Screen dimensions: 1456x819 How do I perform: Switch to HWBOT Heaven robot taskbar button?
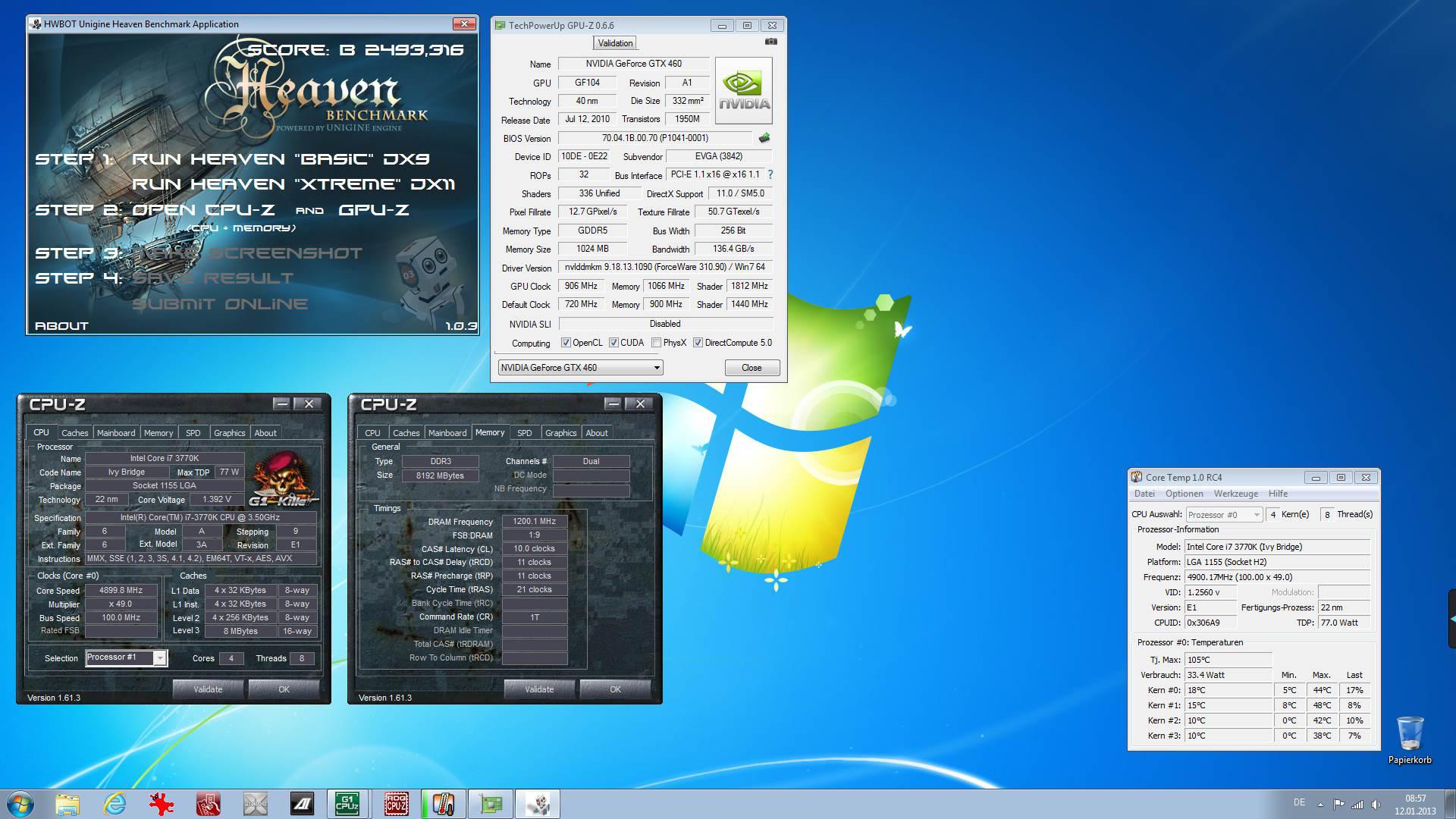538,804
